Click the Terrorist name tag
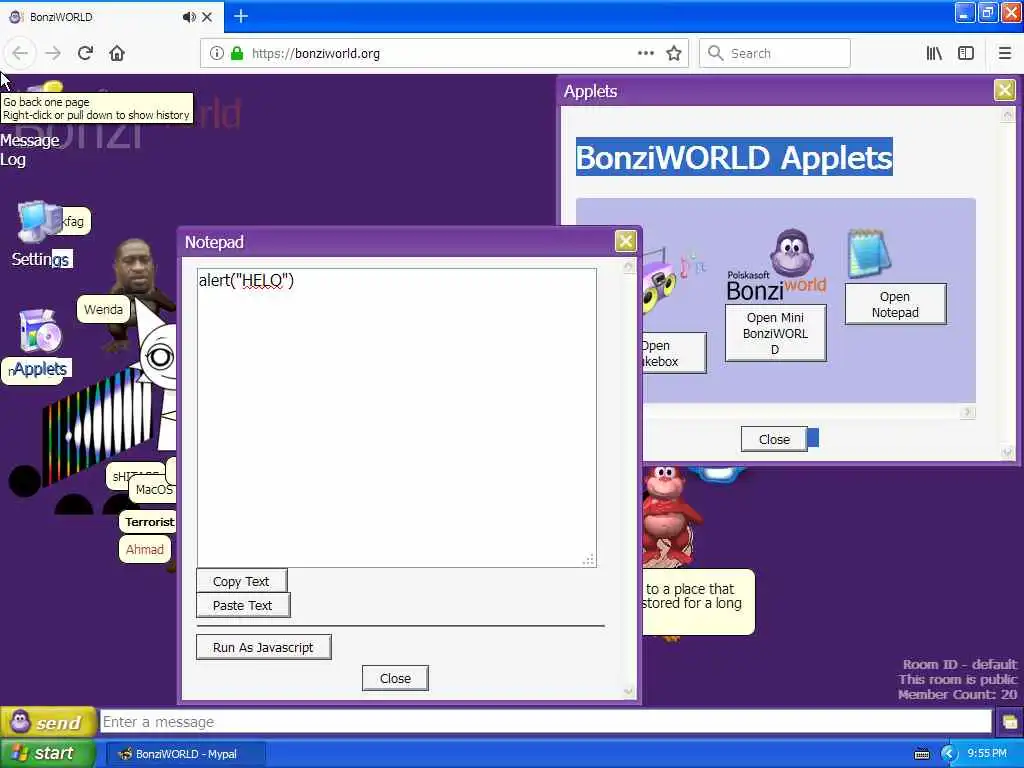This screenshot has height=768, width=1024. pyautogui.click(x=149, y=522)
